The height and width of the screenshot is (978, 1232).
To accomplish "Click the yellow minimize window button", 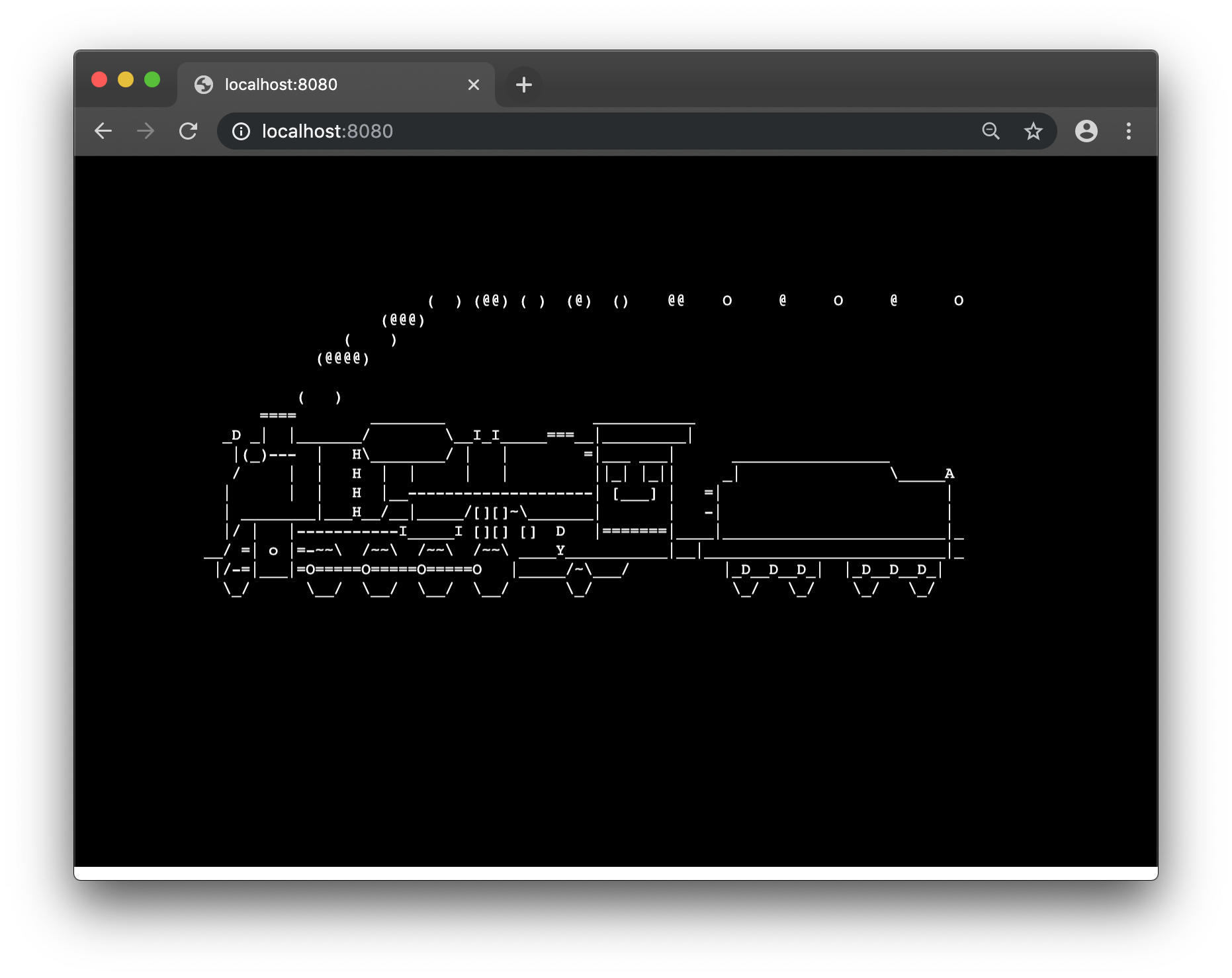I will click(125, 78).
